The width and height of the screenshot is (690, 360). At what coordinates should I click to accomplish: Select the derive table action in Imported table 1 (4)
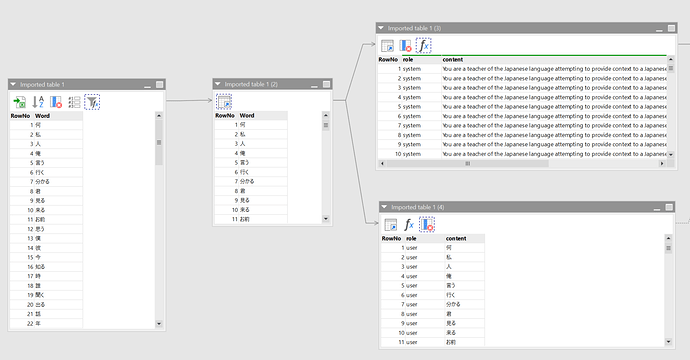391,224
